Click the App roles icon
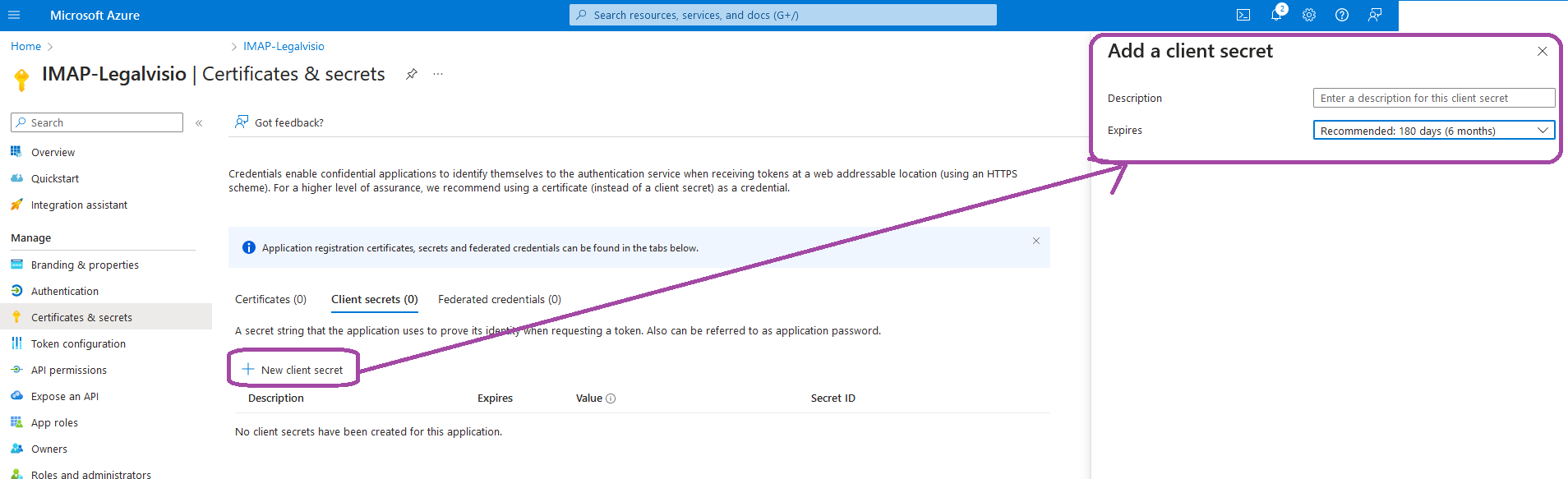 point(16,422)
